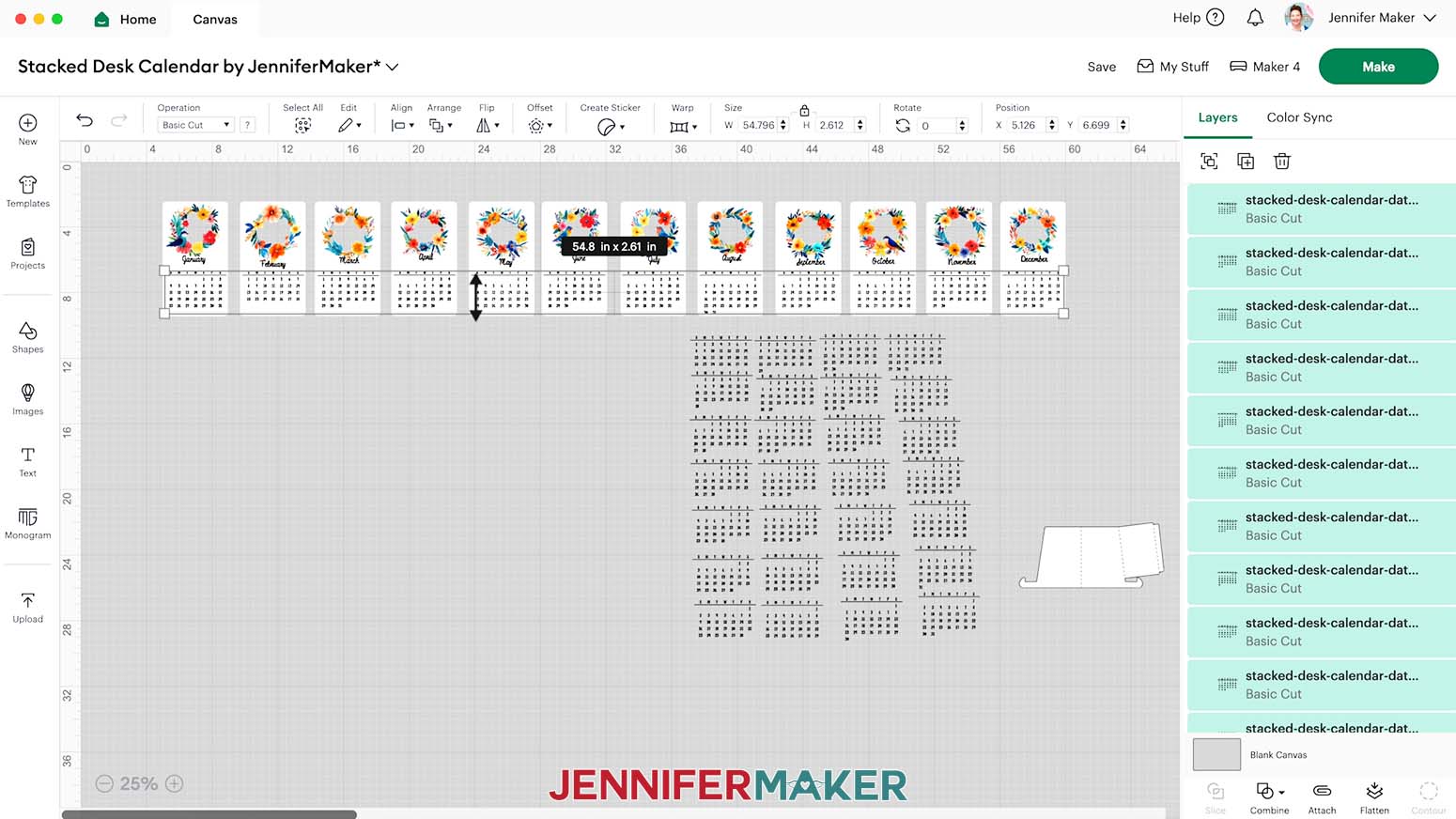Click the Flatten tool
The height and width of the screenshot is (819, 1456).
[x=1374, y=797]
